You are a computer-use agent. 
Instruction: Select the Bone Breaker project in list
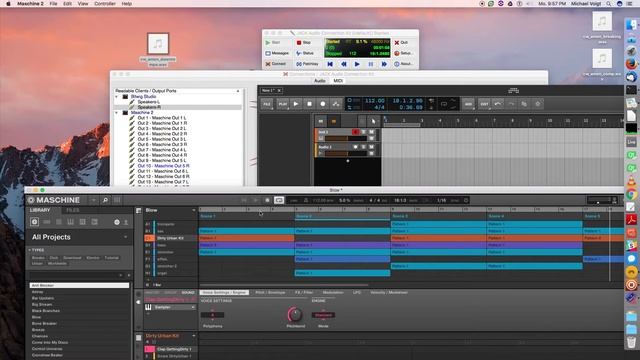click(44, 324)
